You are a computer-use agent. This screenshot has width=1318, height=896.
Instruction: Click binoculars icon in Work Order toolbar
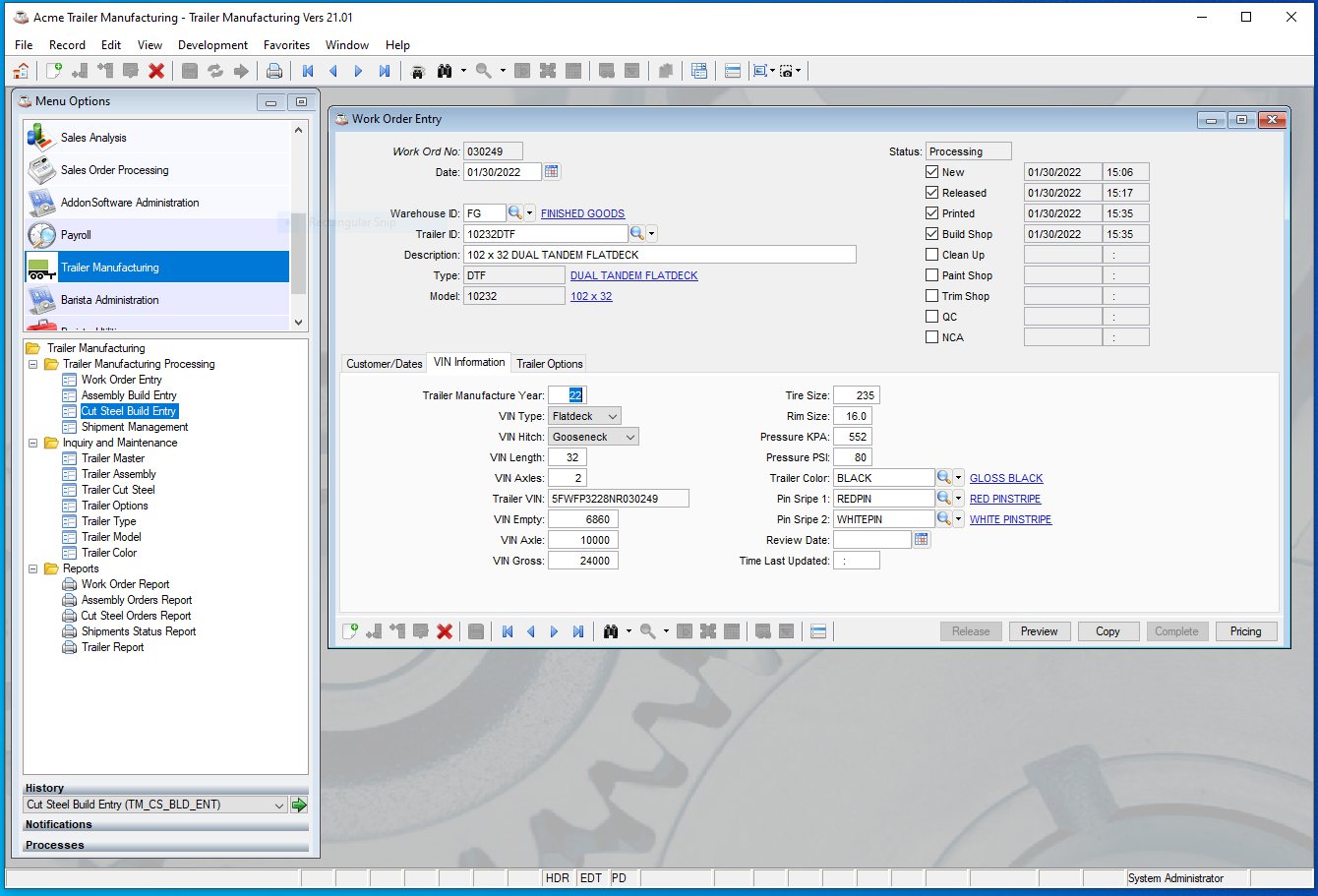[611, 631]
